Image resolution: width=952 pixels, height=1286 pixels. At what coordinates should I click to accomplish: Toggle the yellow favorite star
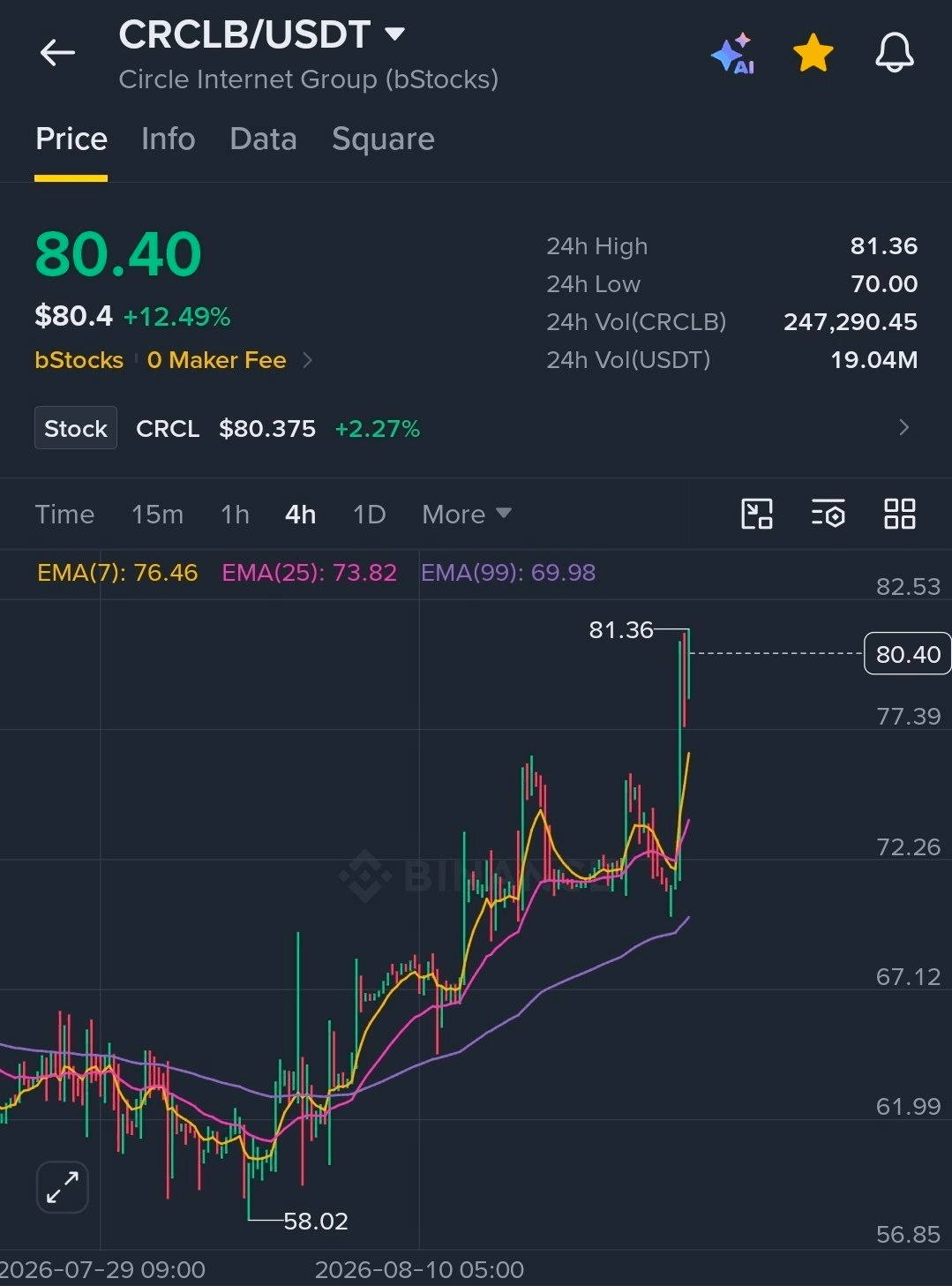click(x=813, y=53)
